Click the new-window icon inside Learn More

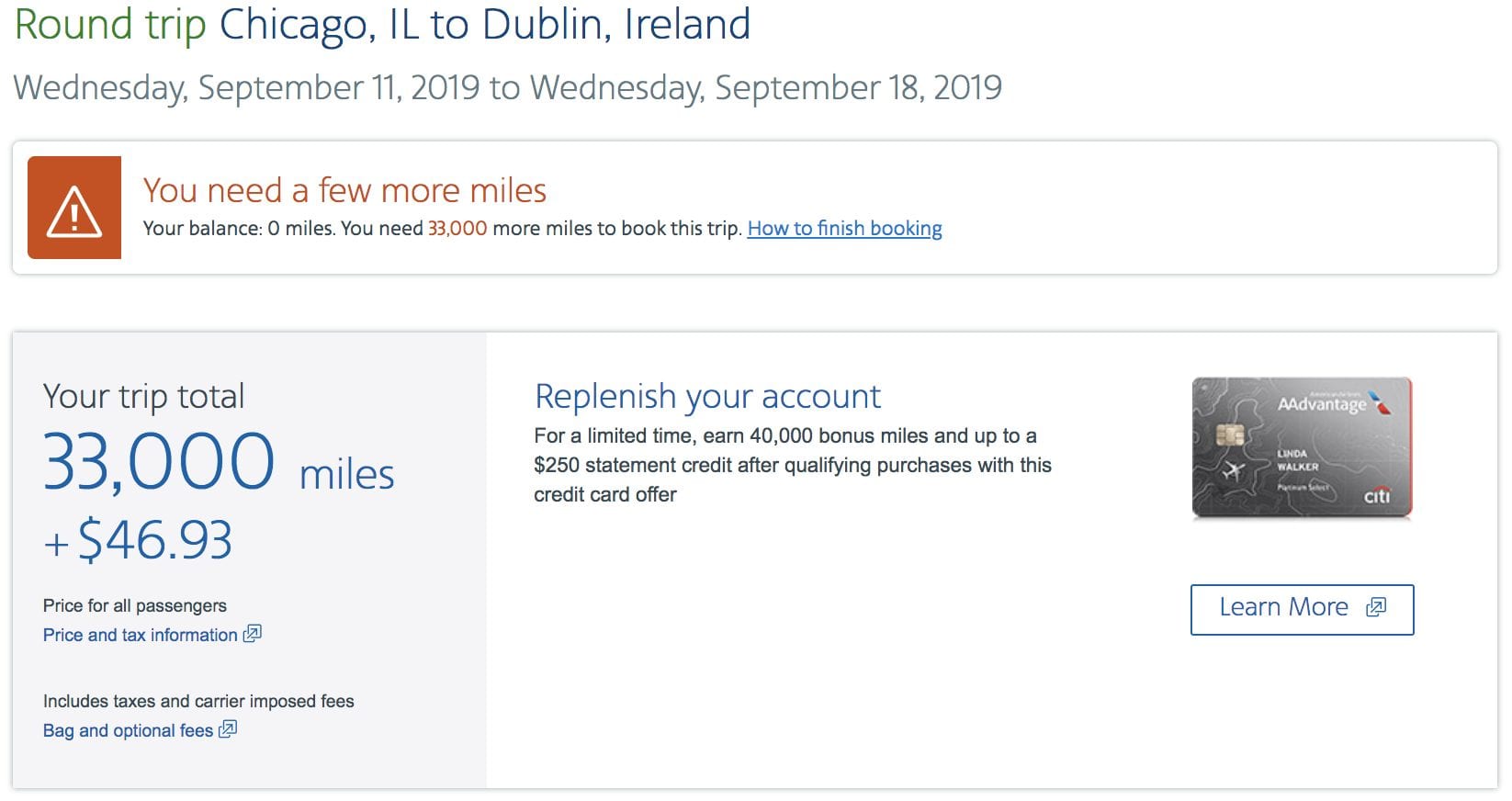click(1375, 607)
